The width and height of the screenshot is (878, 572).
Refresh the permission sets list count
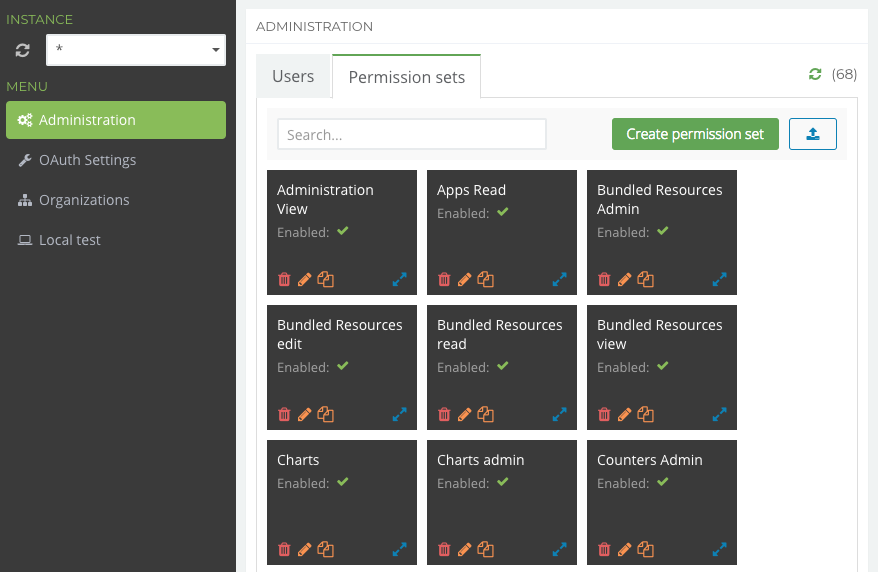[815, 75]
